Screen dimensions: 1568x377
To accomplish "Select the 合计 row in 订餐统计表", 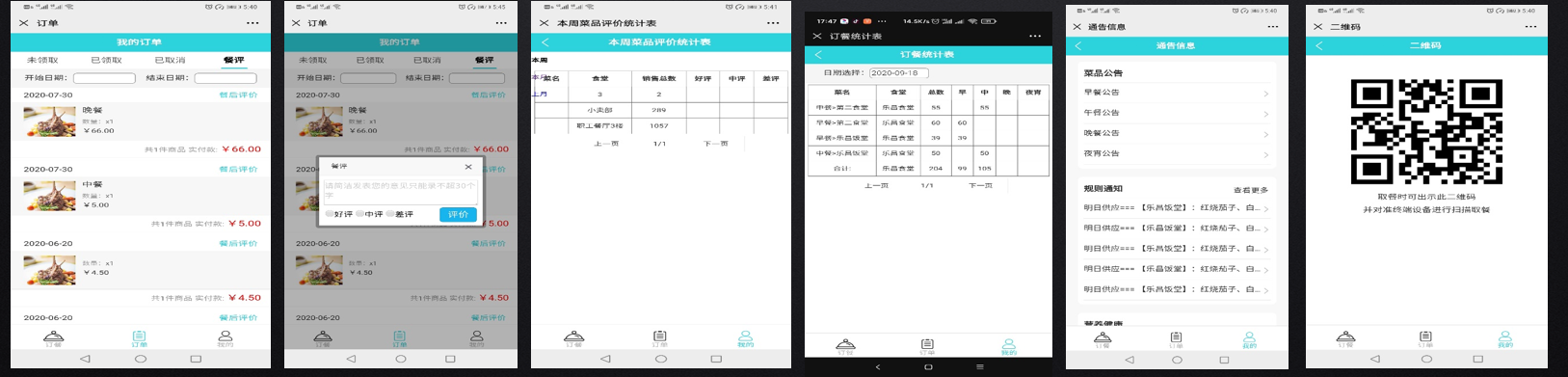I will click(x=928, y=168).
